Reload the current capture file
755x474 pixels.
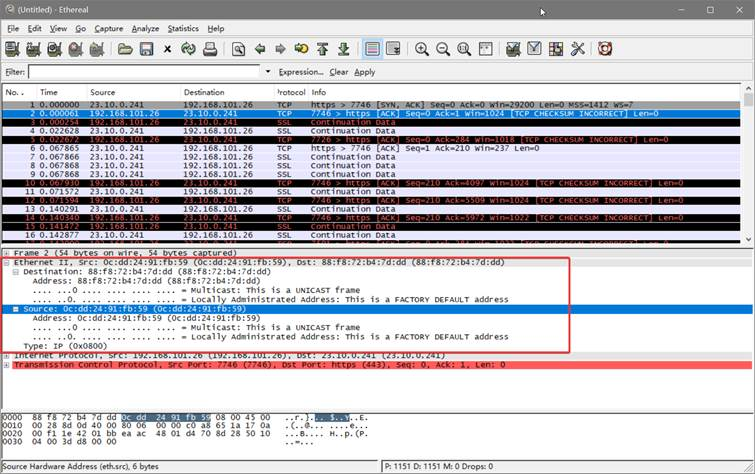coord(188,49)
